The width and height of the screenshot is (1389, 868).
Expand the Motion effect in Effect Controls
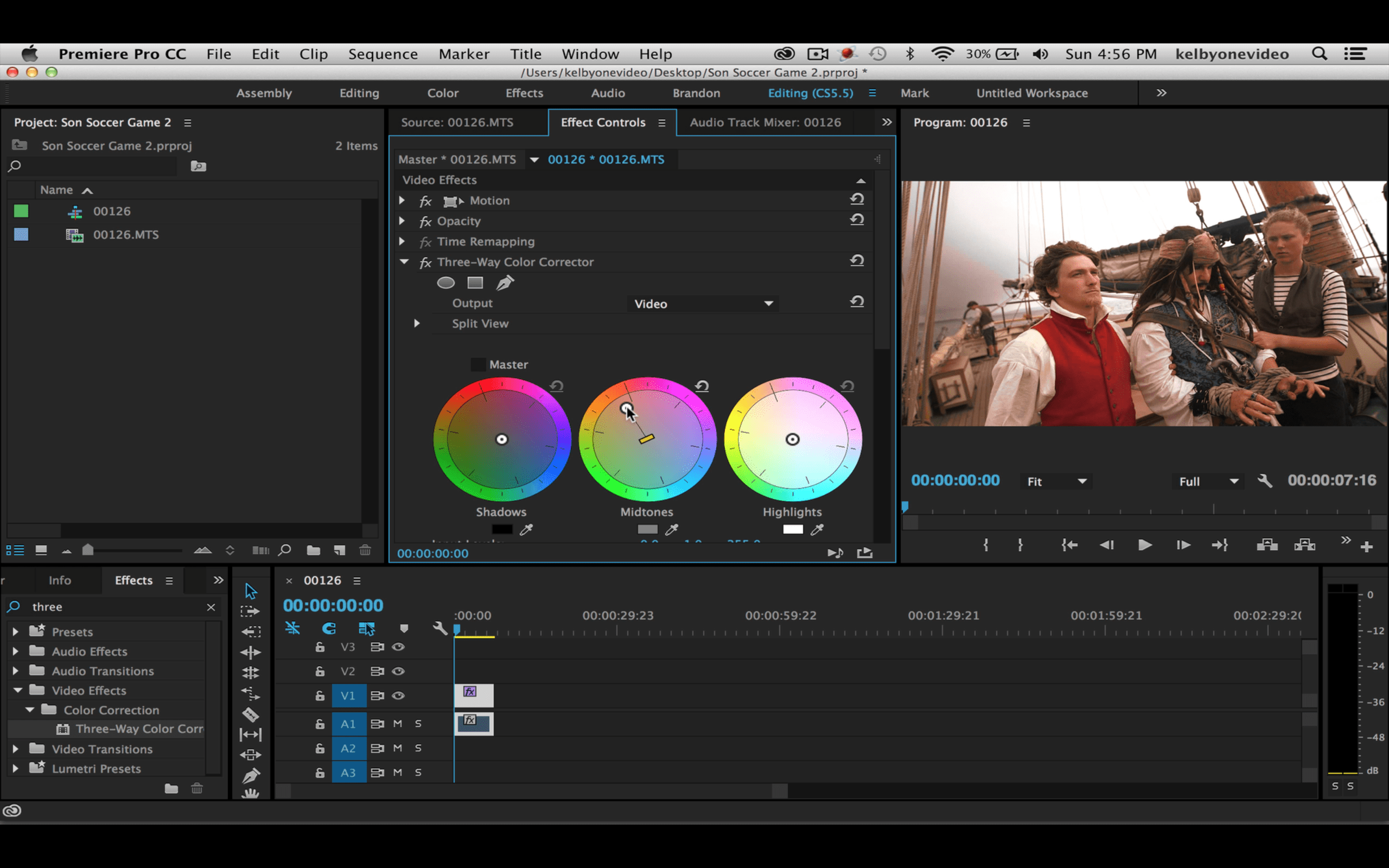point(402,200)
